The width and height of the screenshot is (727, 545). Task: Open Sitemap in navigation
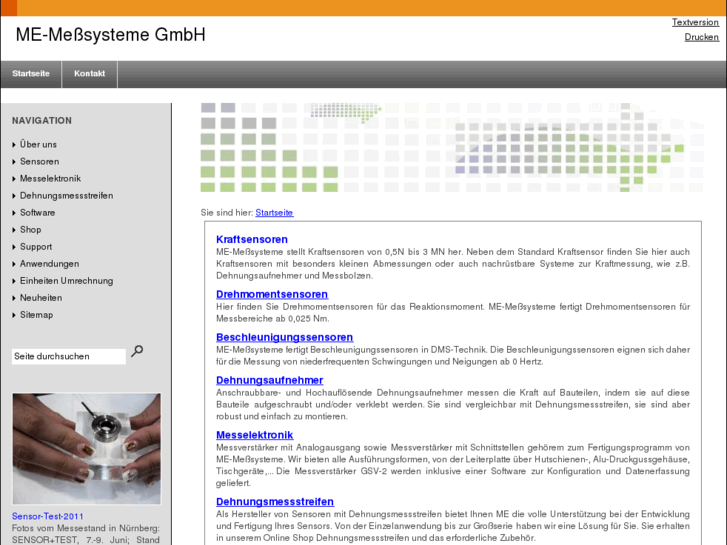click(36, 314)
